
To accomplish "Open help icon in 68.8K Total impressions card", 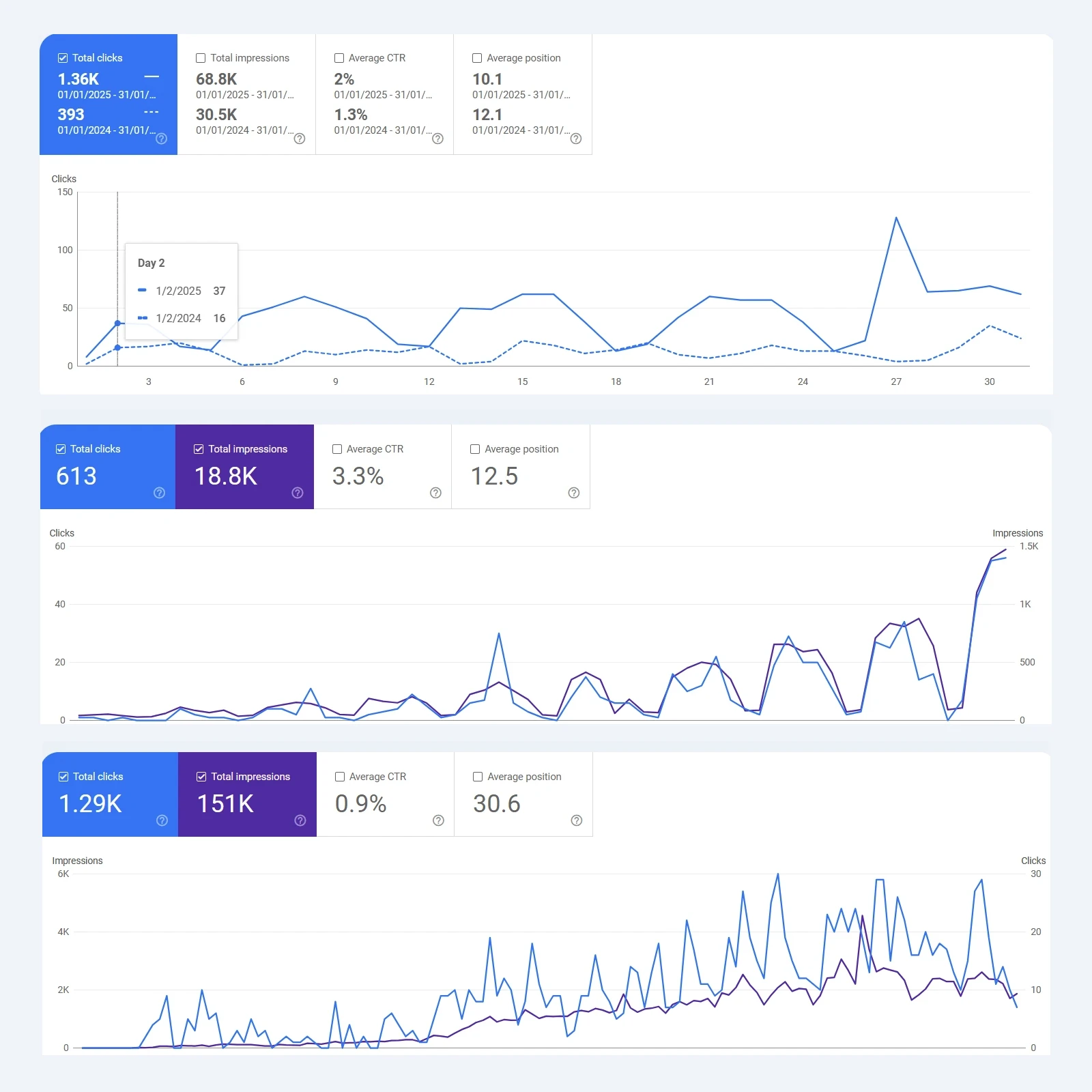I will point(299,139).
